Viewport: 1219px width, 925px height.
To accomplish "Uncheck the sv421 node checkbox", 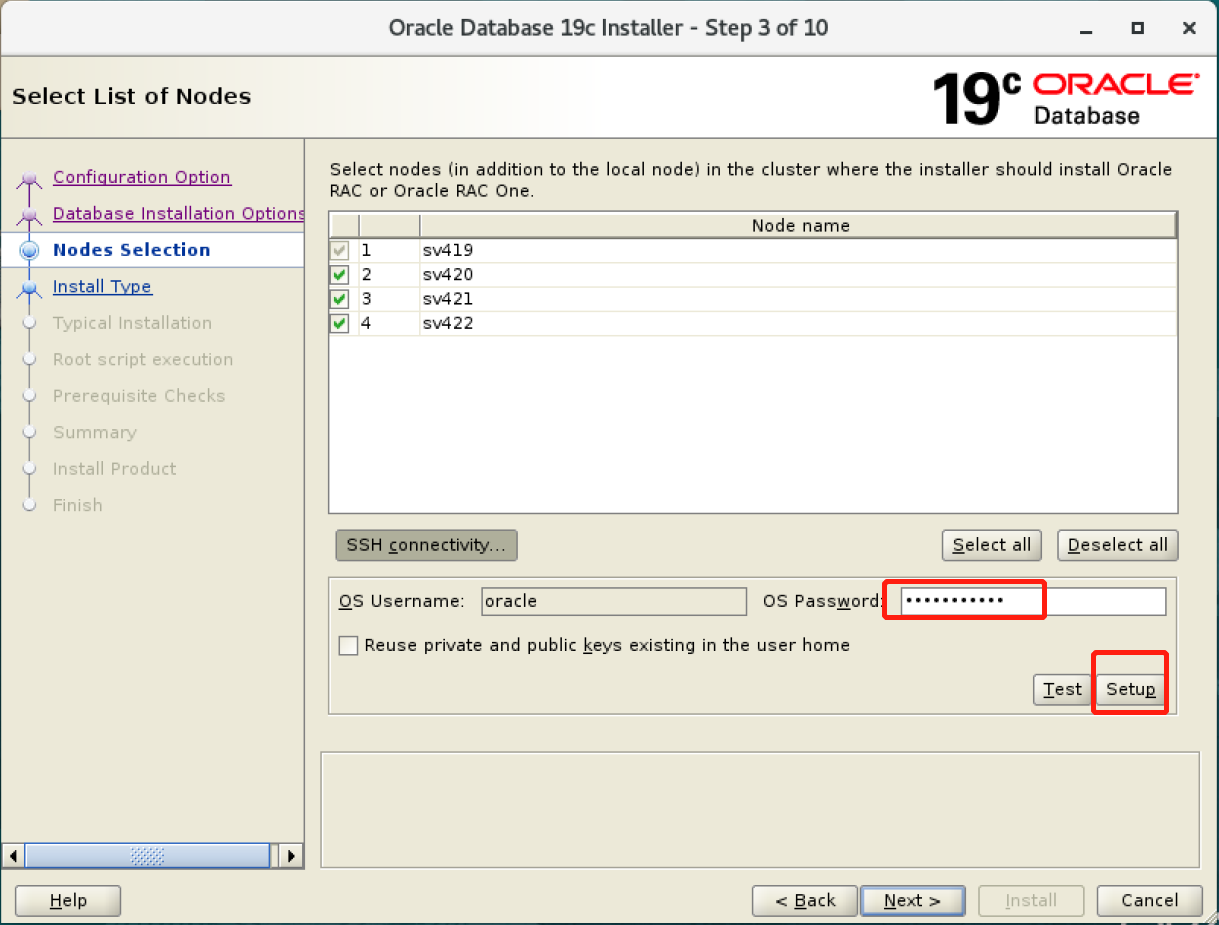I will tap(340, 299).
